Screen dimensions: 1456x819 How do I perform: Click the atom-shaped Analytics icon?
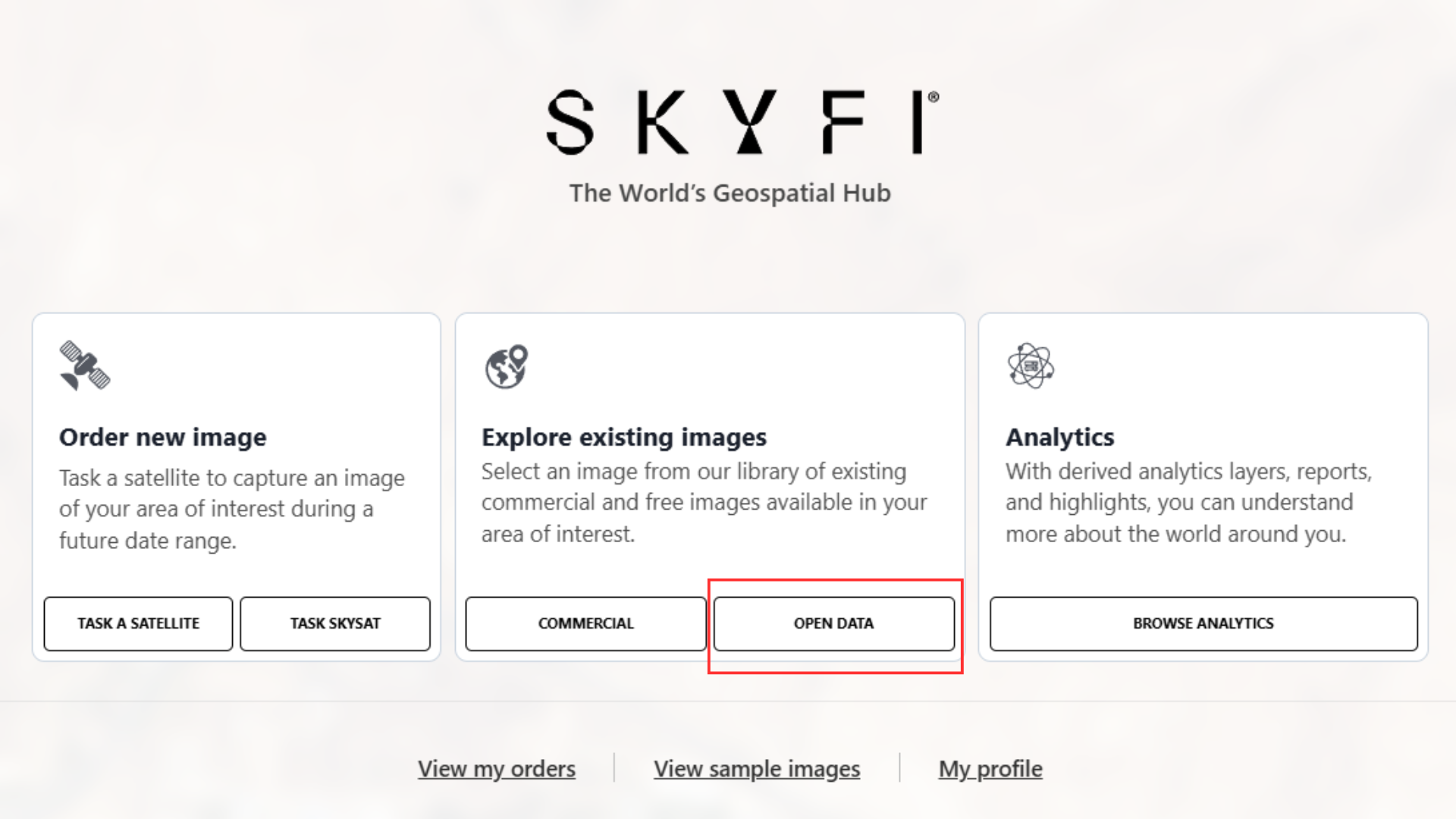1031,366
